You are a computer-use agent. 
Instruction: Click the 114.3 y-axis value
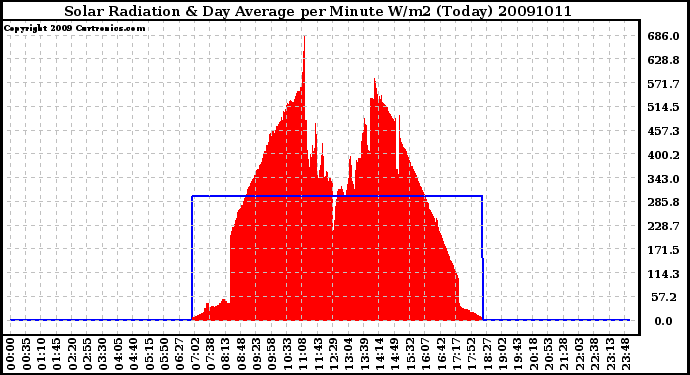(x=663, y=274)
